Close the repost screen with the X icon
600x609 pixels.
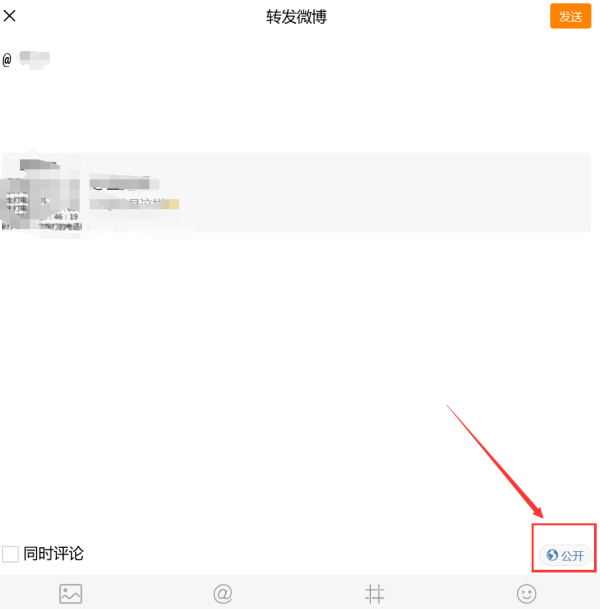(9, 16)
